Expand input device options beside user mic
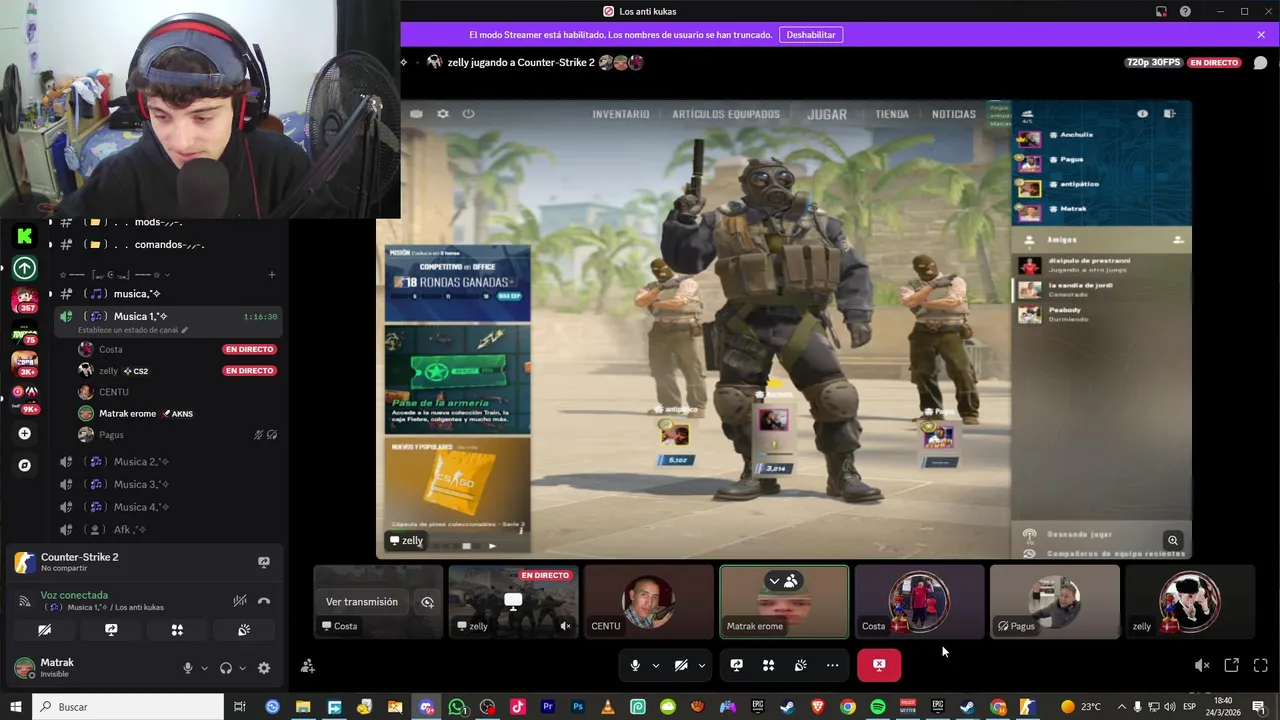The height and width of the screenshot is (720, 1280). 204,668
